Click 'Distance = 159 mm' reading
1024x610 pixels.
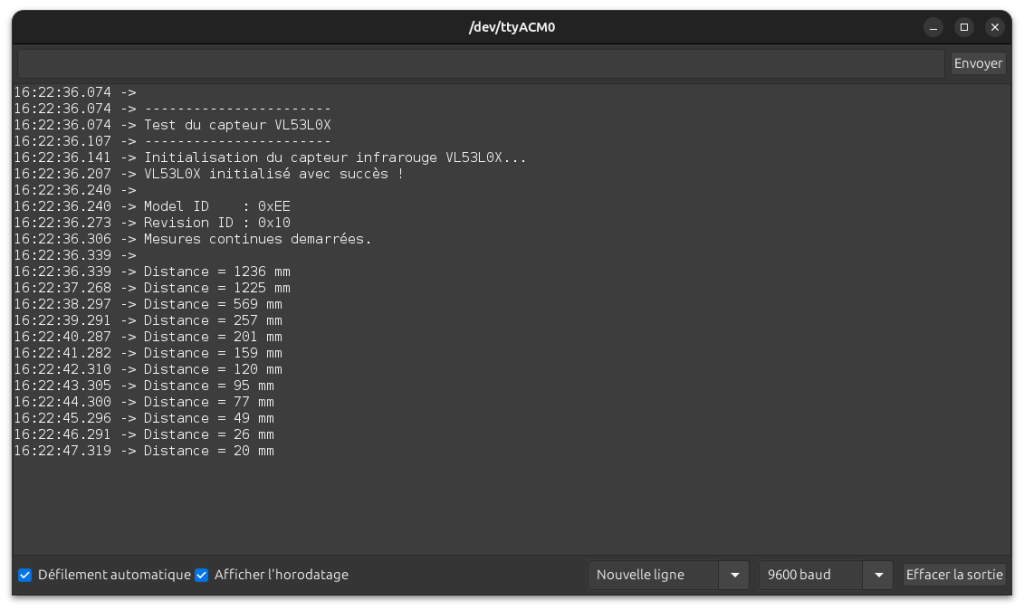tap(213, 353)
